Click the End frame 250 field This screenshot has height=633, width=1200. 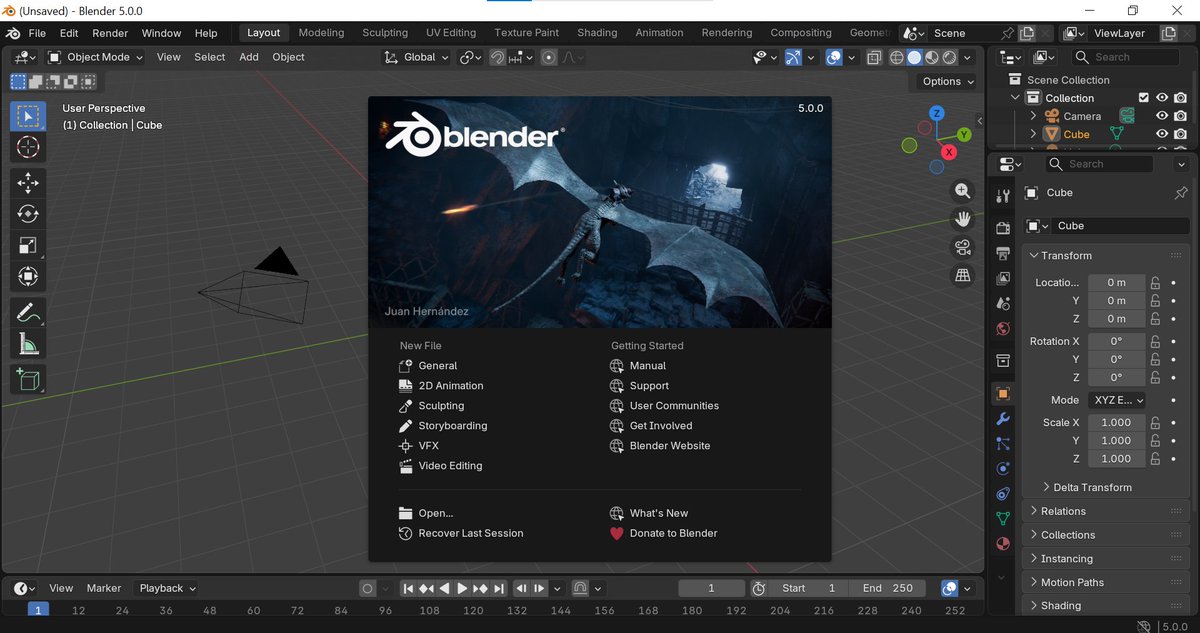pos(889,588)
